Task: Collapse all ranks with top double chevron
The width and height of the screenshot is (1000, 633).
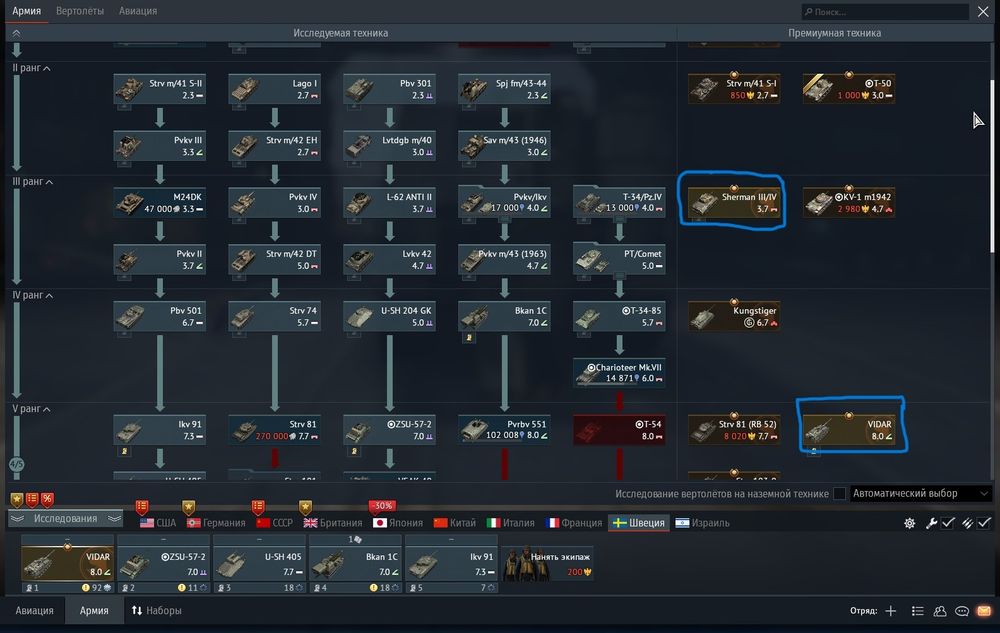Action: click(x=17, y=33)
